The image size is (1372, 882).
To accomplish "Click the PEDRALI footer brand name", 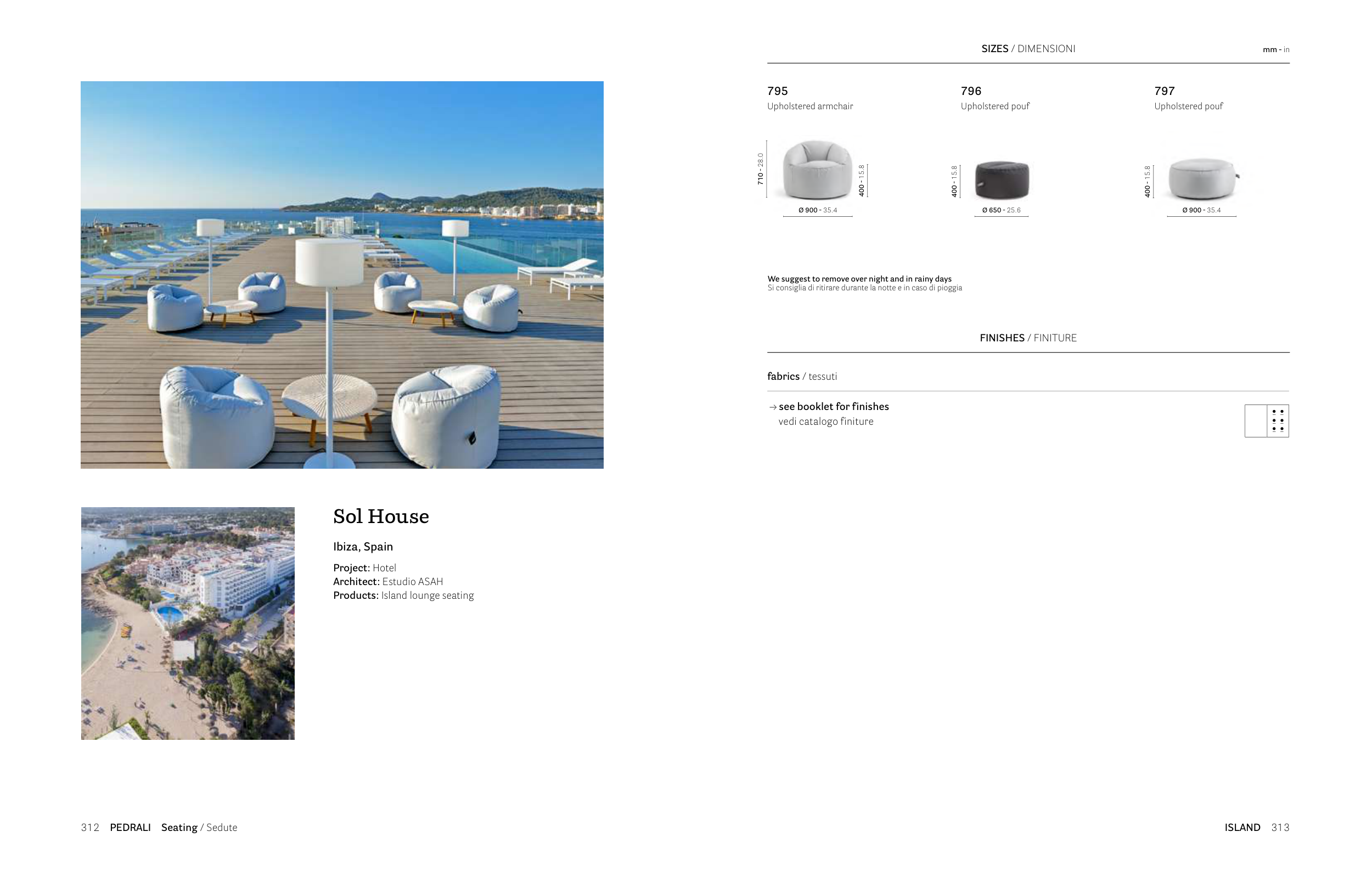I will (x=130, y=828).
